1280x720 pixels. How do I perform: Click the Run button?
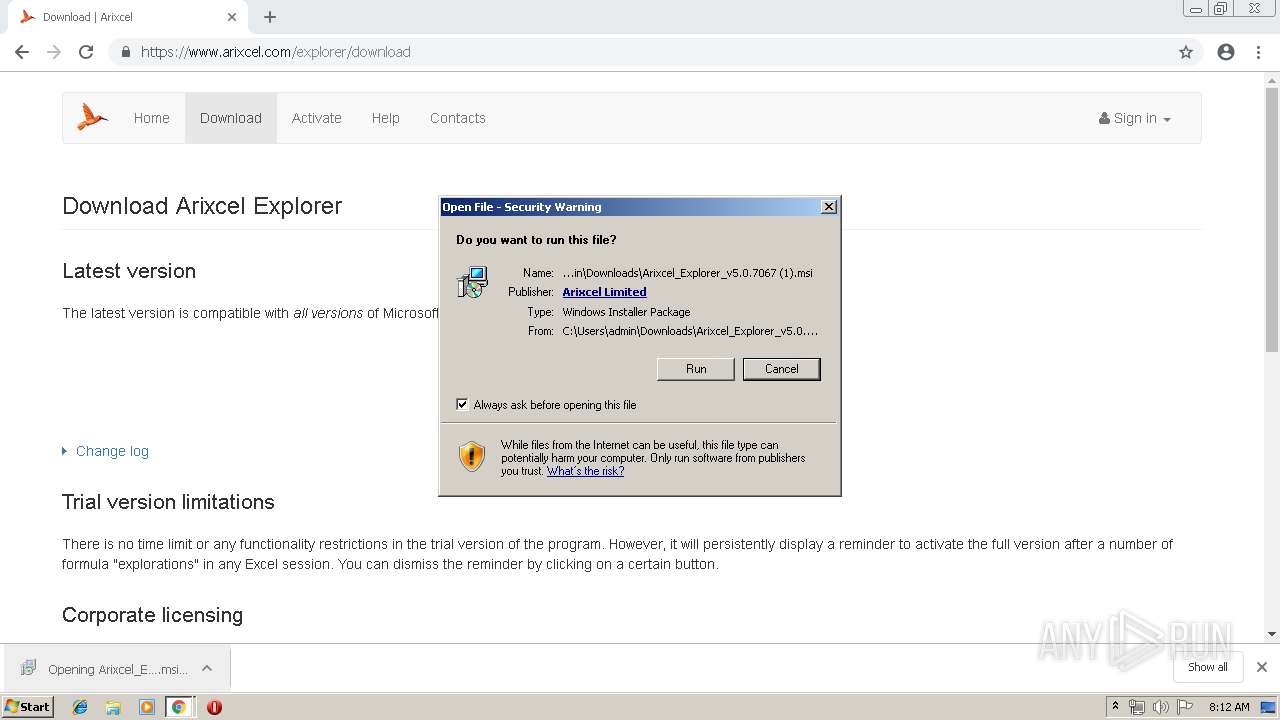(696, 369)
